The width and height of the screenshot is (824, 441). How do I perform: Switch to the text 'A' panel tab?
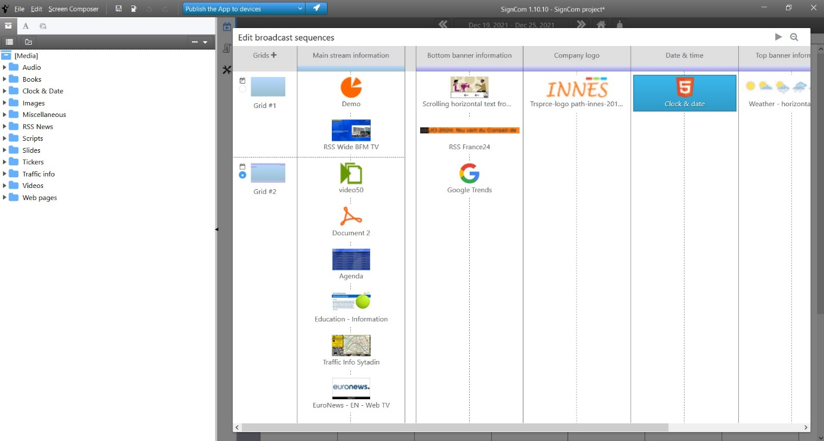(25, 26)
